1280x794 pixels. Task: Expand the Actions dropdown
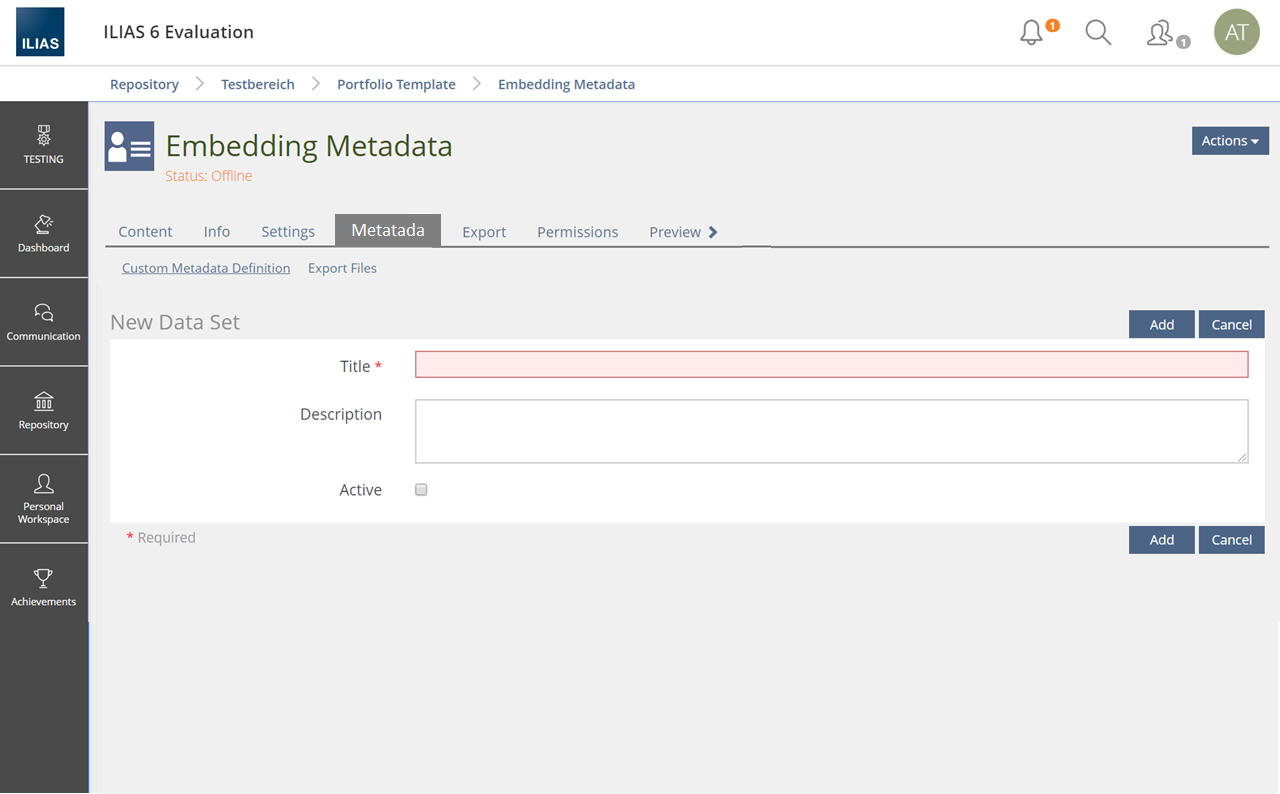point(1229,141)
